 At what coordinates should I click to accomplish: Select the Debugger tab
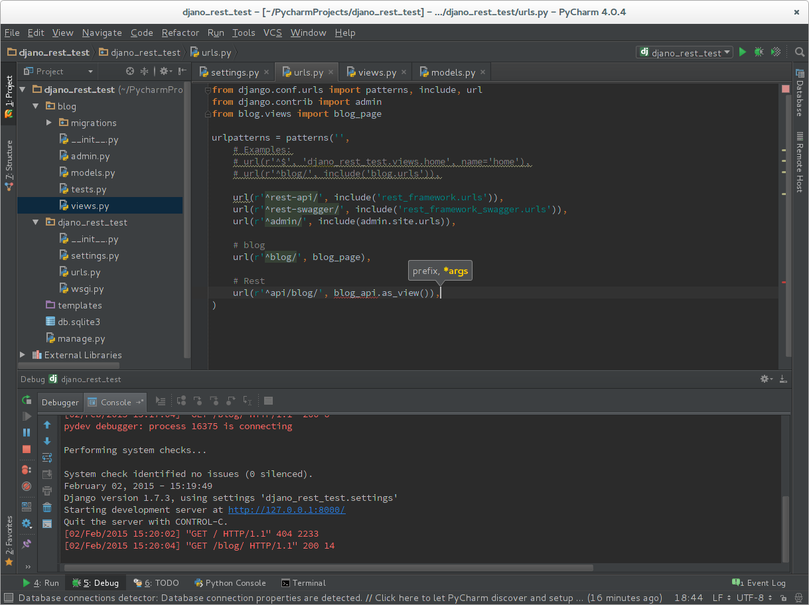(60, 402)
